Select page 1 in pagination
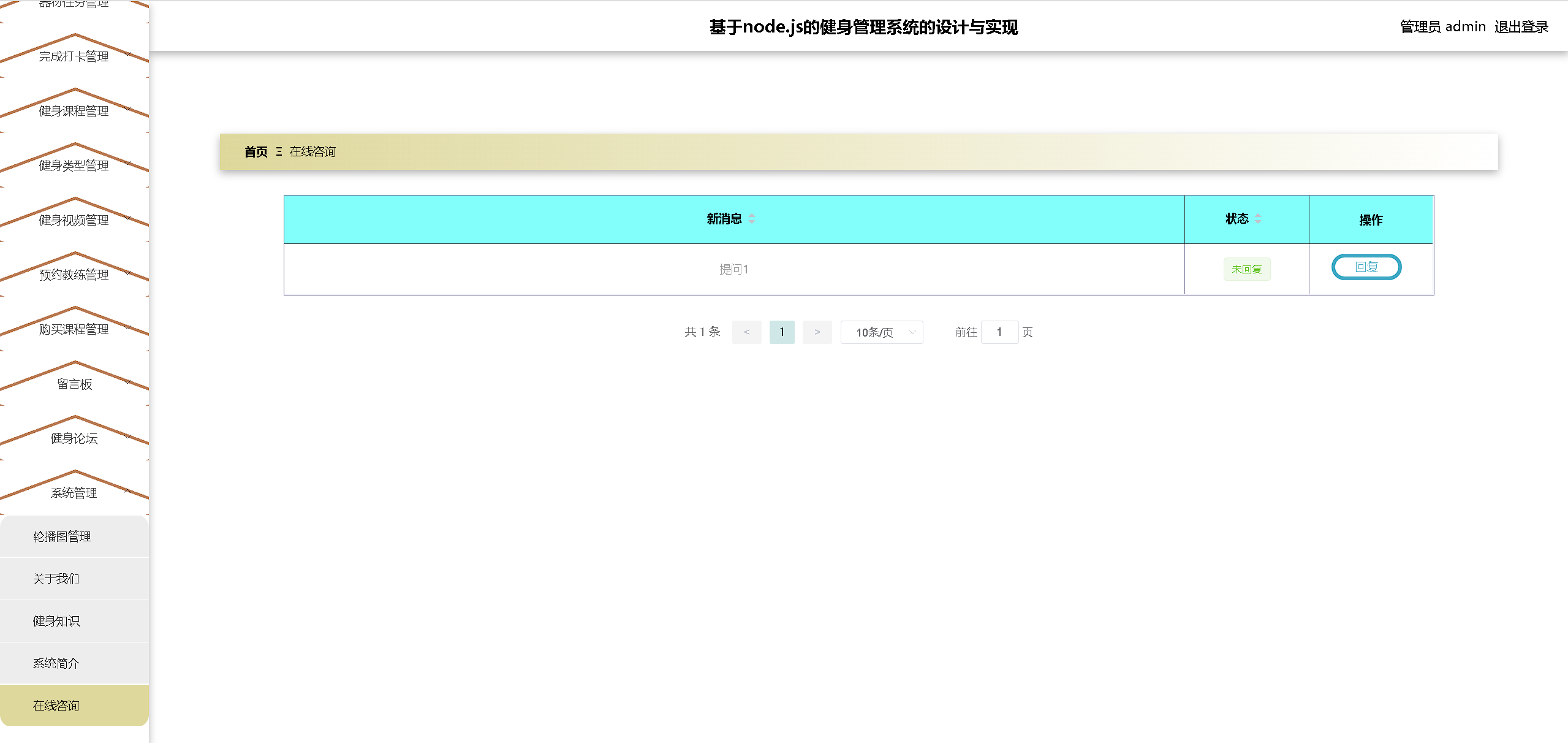1568x743 pixels. pos(781,332)
